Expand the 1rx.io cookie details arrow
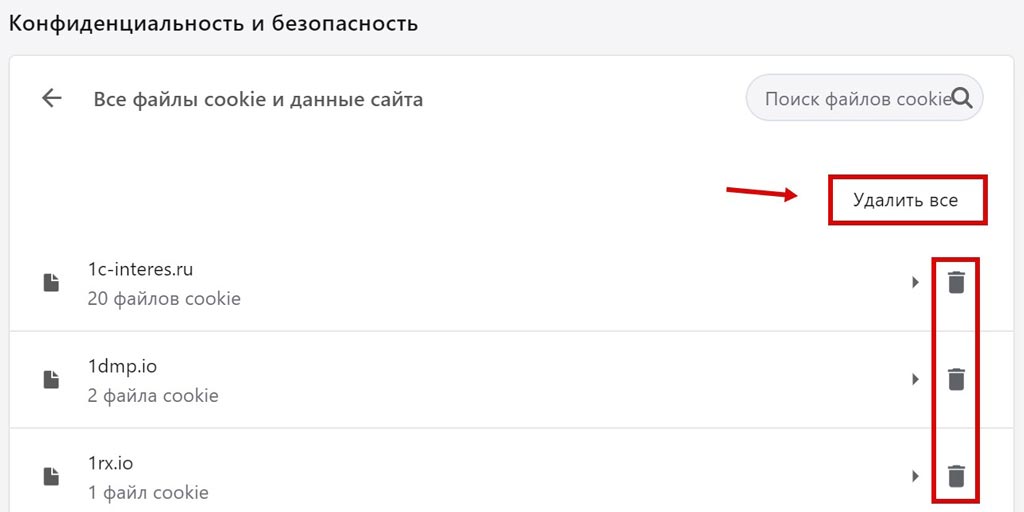This screenshot has height=512, width=1024. 915,476
